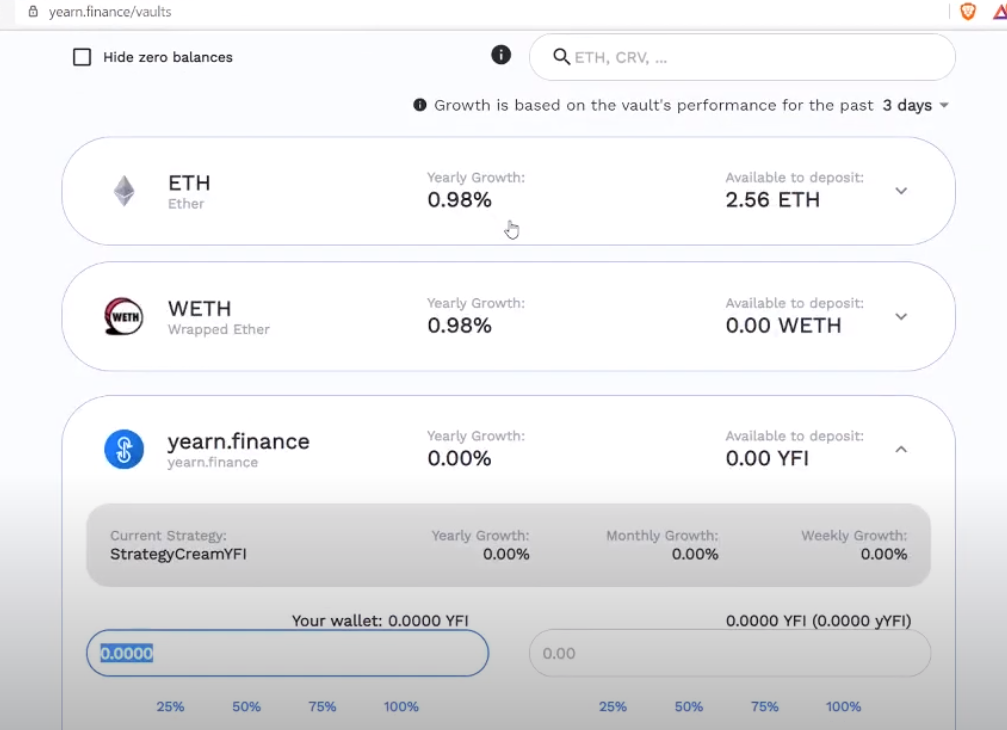Select 25% of wallet for deposit
The height and width of the screenshot is (730, 1007).
170,706
